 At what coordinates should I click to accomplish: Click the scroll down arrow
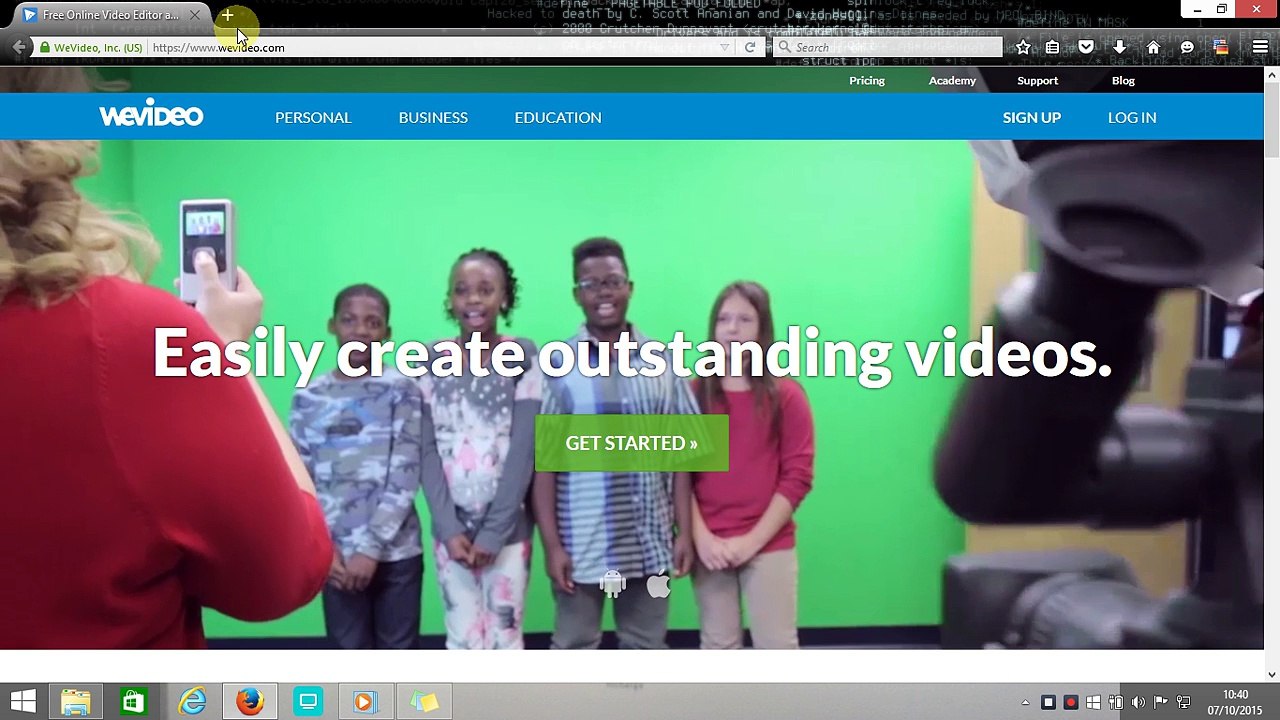(1272, 674)
